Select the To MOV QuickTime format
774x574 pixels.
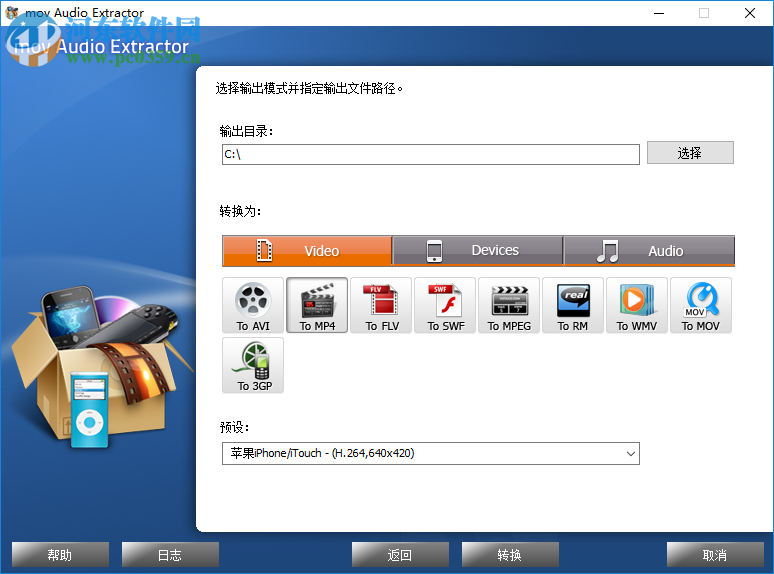(x=701, y=305)
